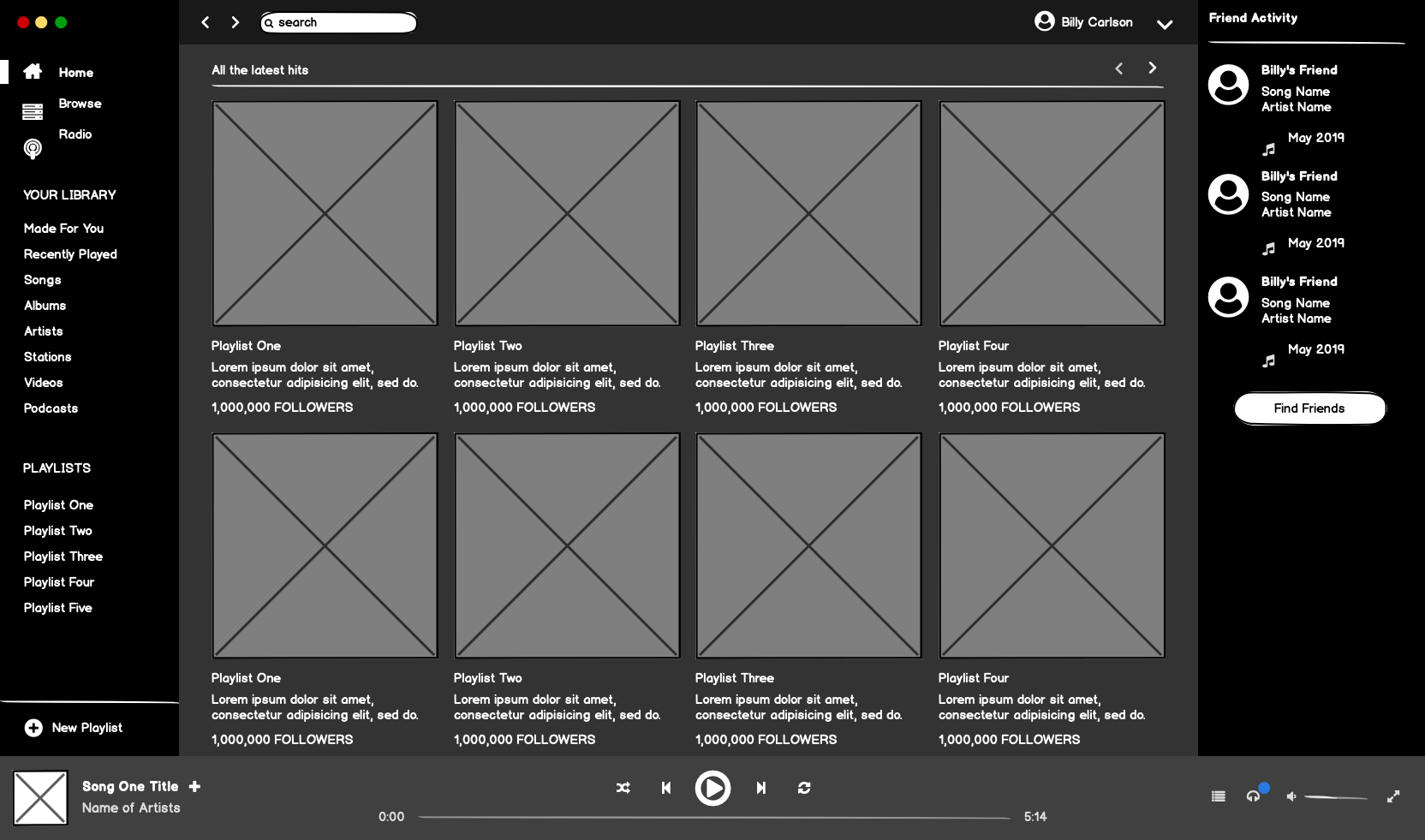Viewport: 1425px width, 840px height.
Task: Show next page of latest hits
Action: pyautogui.click(x=1152, y=69)
